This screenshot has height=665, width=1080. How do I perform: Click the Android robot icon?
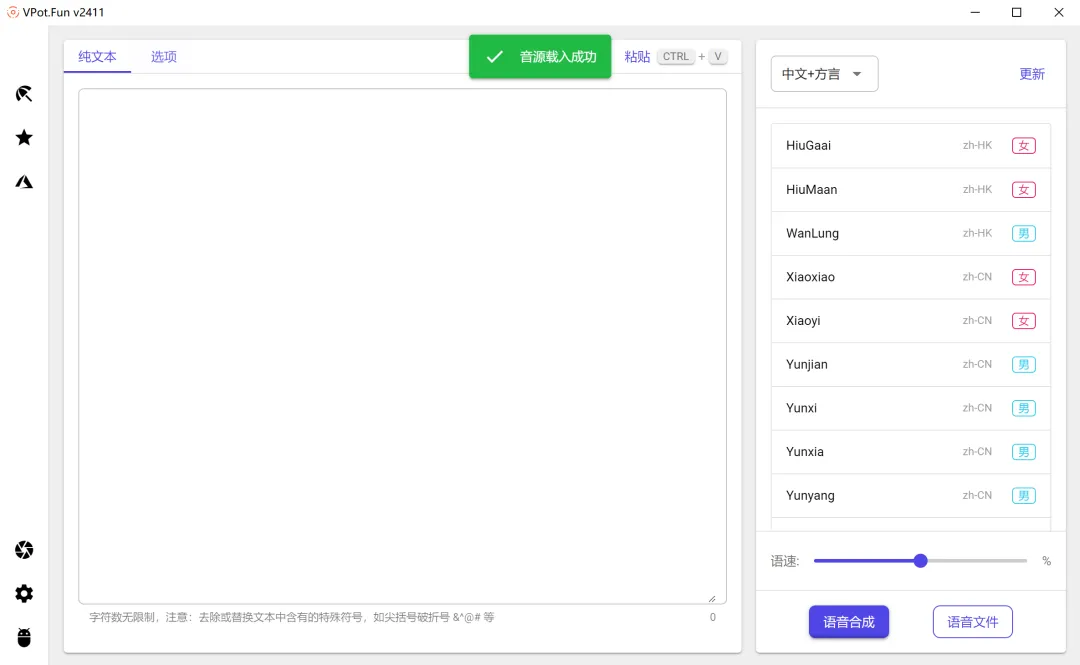click(24, 637)
